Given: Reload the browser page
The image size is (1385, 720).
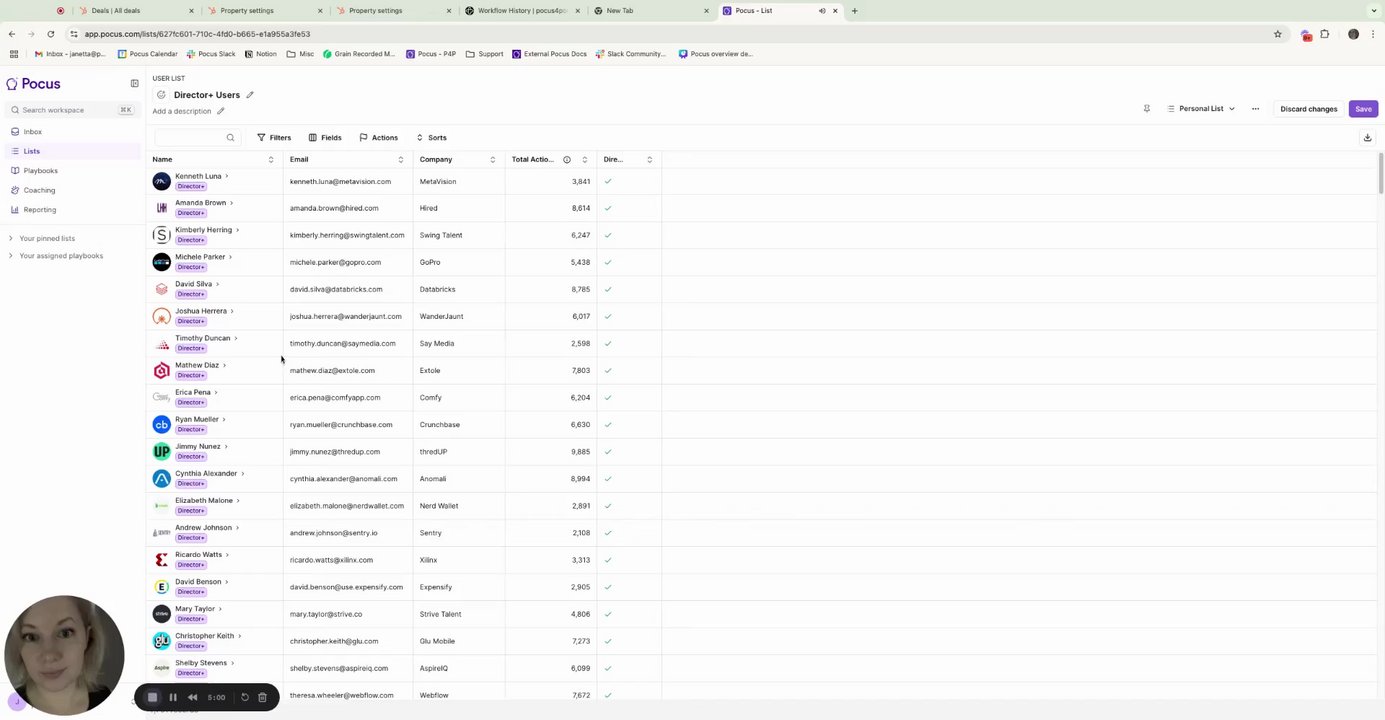Looking at the screenshot, I should click(x=50, y=34).
